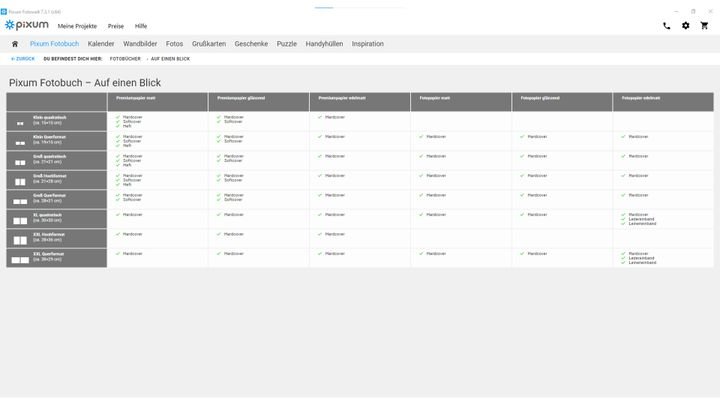Select the Groß Hochformat book icon

point(19,180)
